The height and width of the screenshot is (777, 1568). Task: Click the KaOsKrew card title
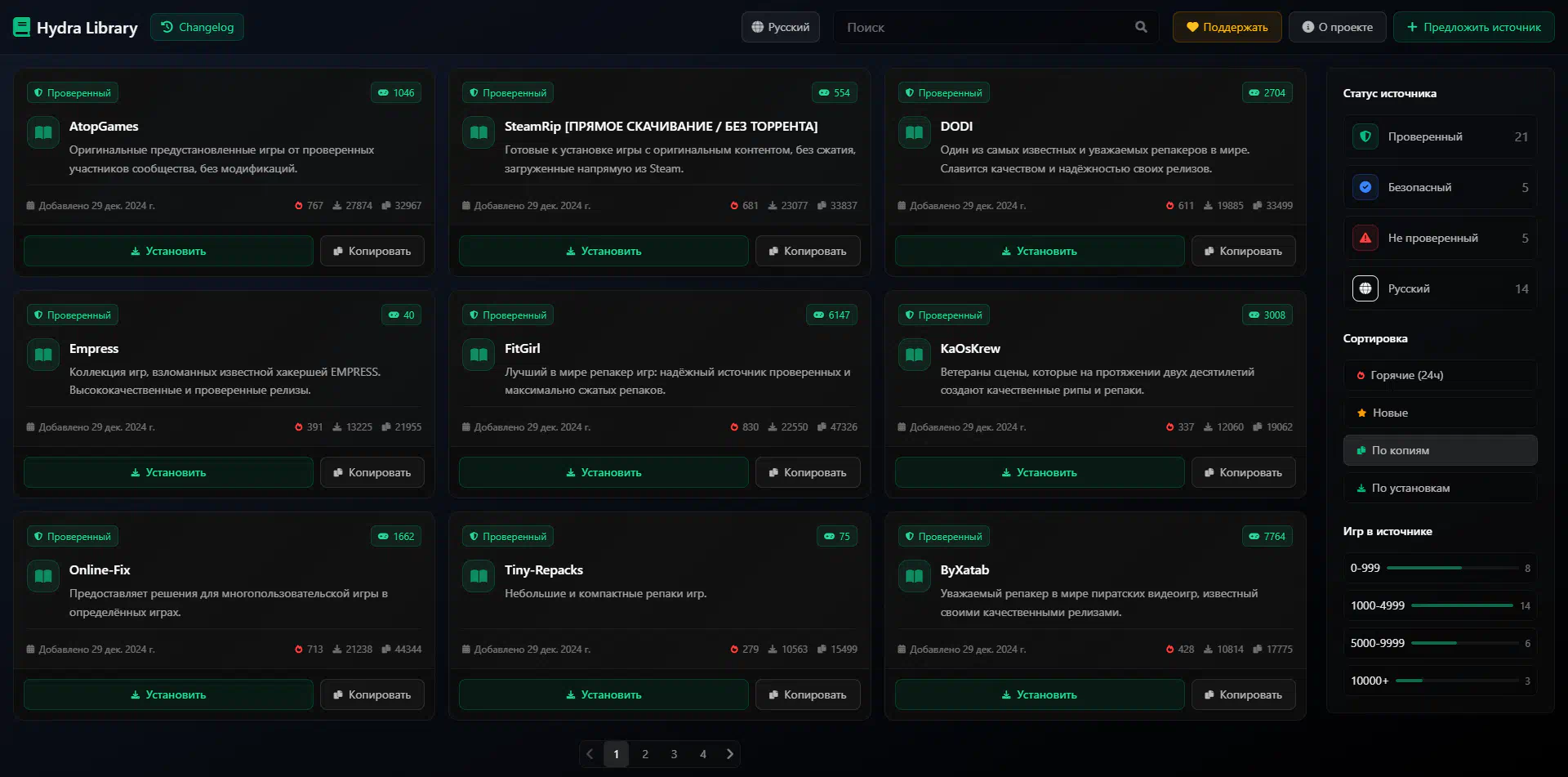pyautogui.click(x=970, y=348)
